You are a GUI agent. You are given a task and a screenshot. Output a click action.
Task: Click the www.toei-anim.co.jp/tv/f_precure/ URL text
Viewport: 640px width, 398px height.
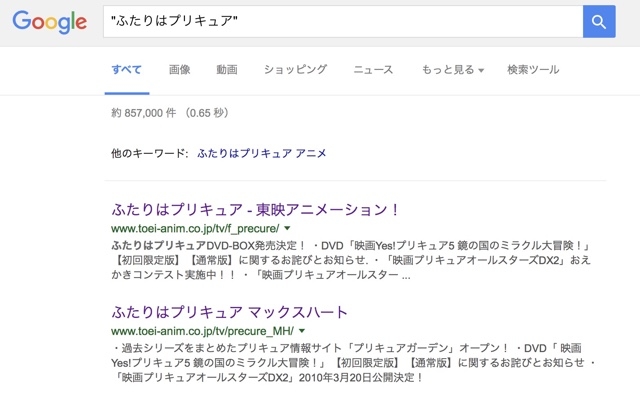195,228
